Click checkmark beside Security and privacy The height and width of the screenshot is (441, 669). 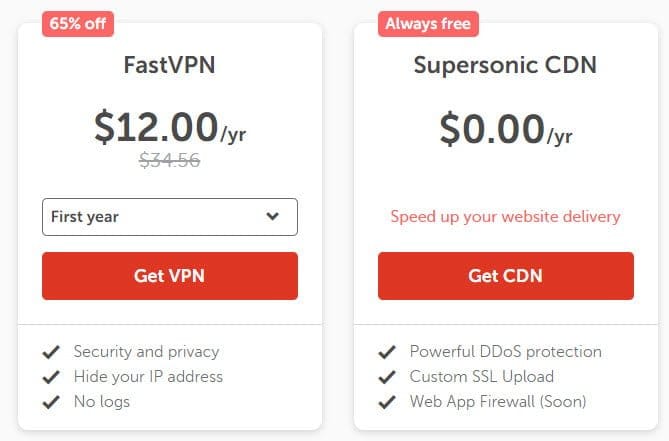pos(50,352)
